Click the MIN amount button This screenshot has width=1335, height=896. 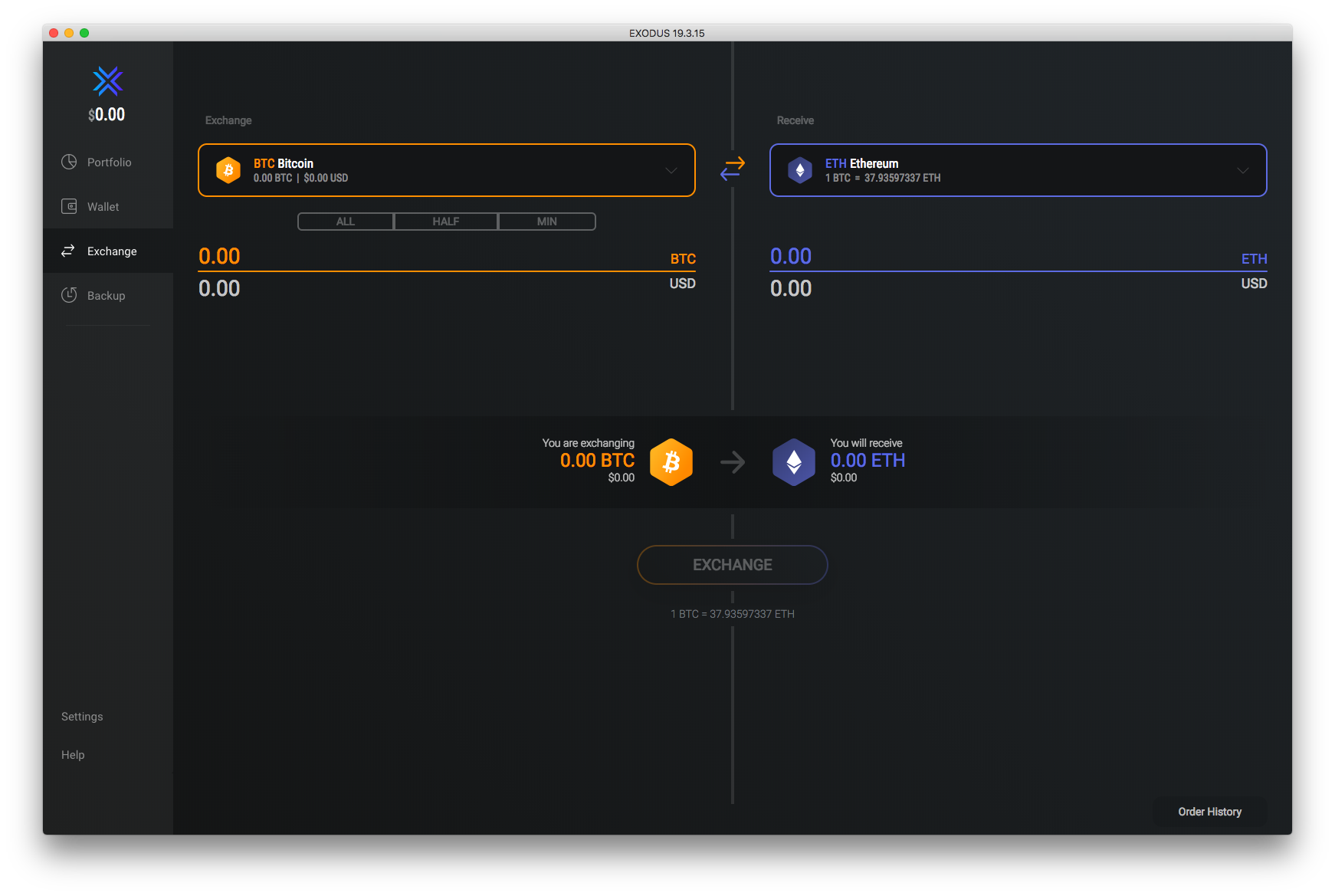[x=547, y=222]
